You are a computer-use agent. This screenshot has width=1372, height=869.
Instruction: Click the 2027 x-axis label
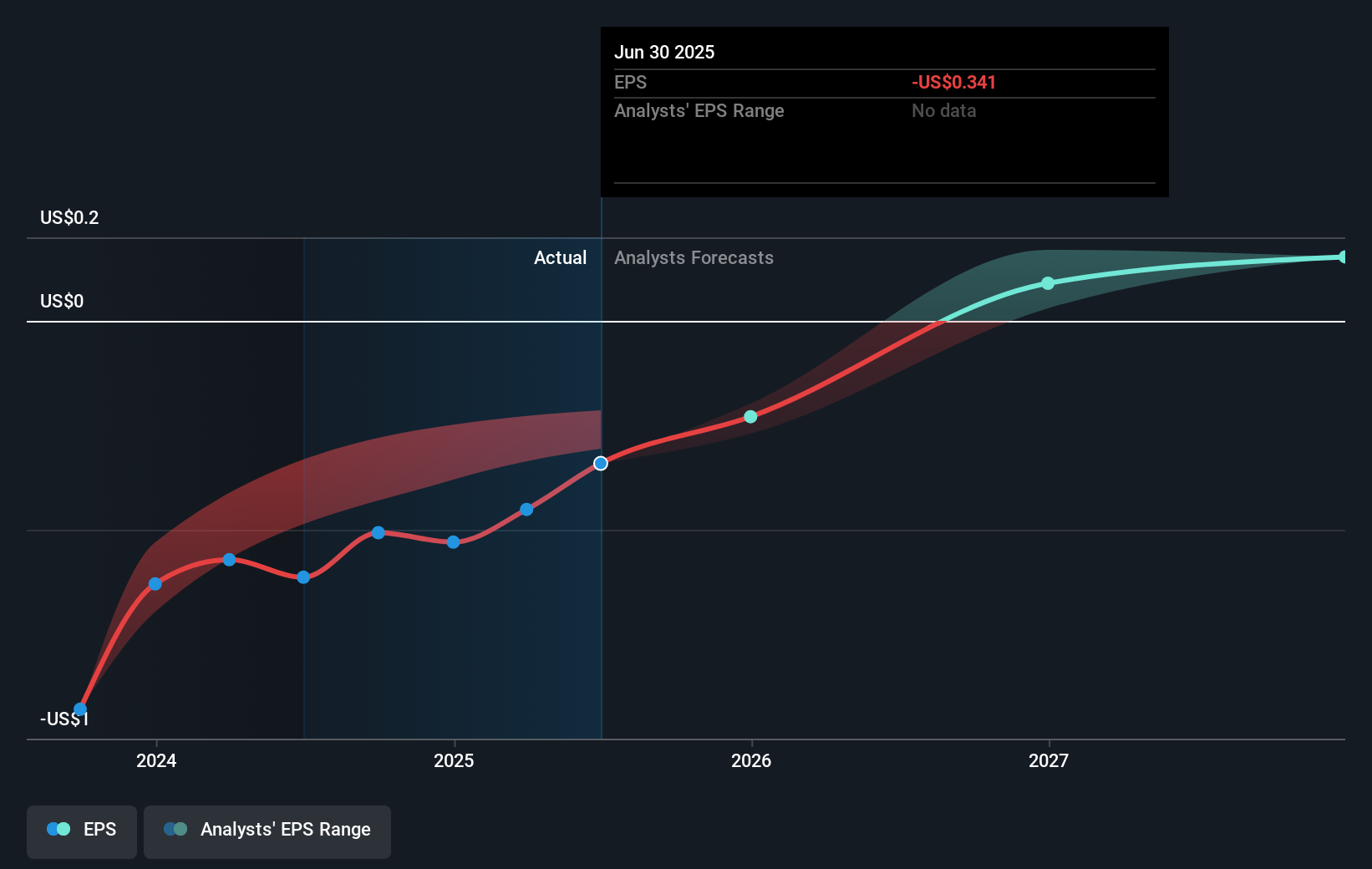click(1049, 760)
